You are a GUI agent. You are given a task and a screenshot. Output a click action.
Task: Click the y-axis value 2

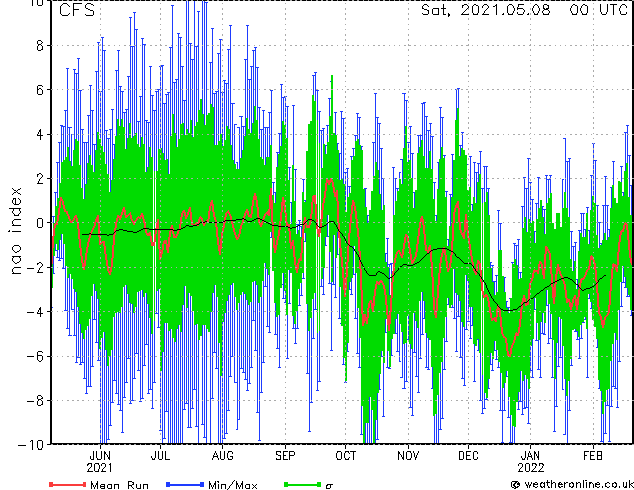40,179
